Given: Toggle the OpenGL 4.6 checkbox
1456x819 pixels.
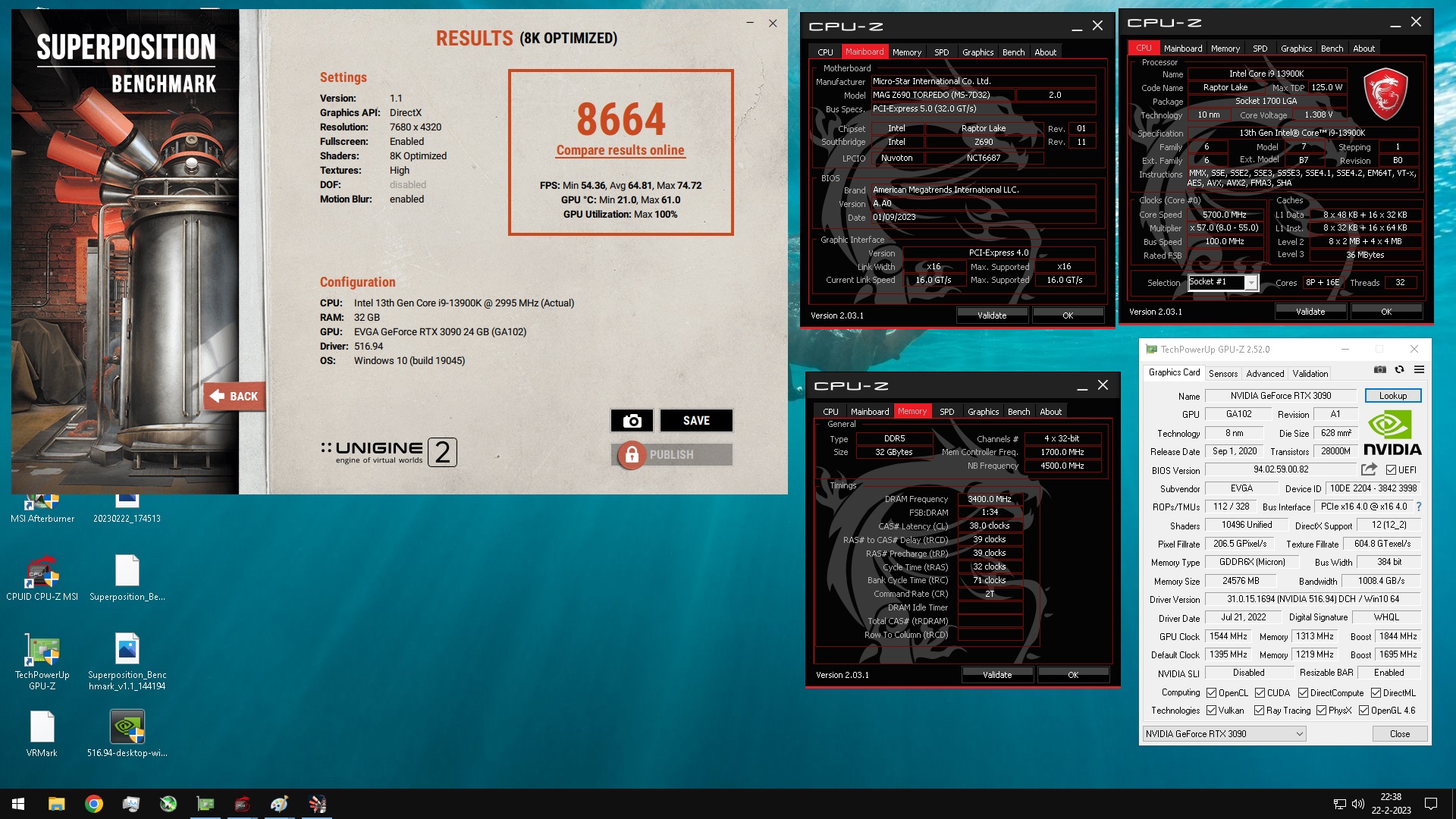Looking at the screenshot, I should (x=1363, y=711).
